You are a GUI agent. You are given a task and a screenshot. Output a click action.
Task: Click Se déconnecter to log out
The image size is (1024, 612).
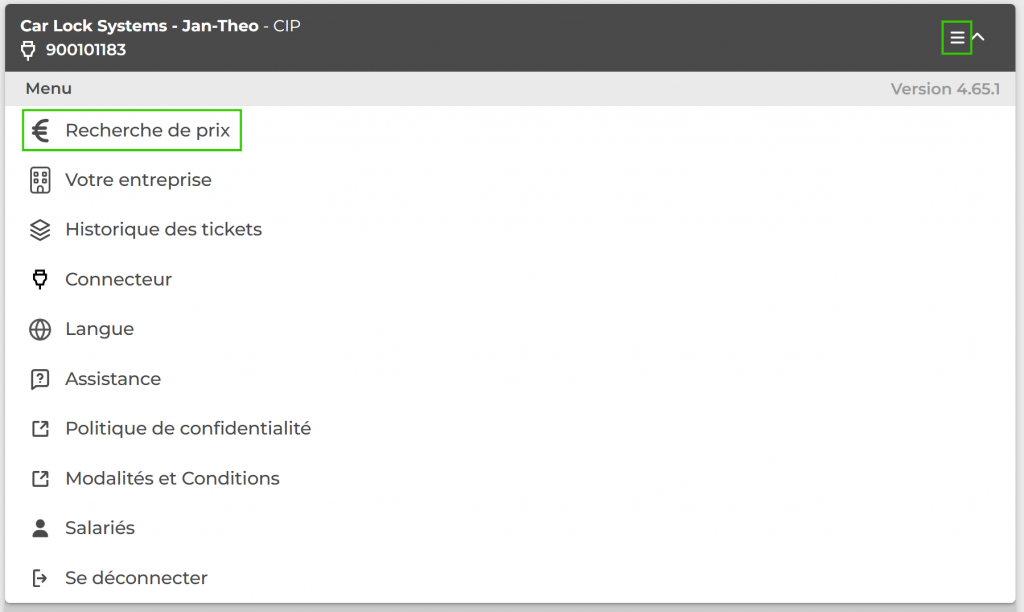(136, 577)
